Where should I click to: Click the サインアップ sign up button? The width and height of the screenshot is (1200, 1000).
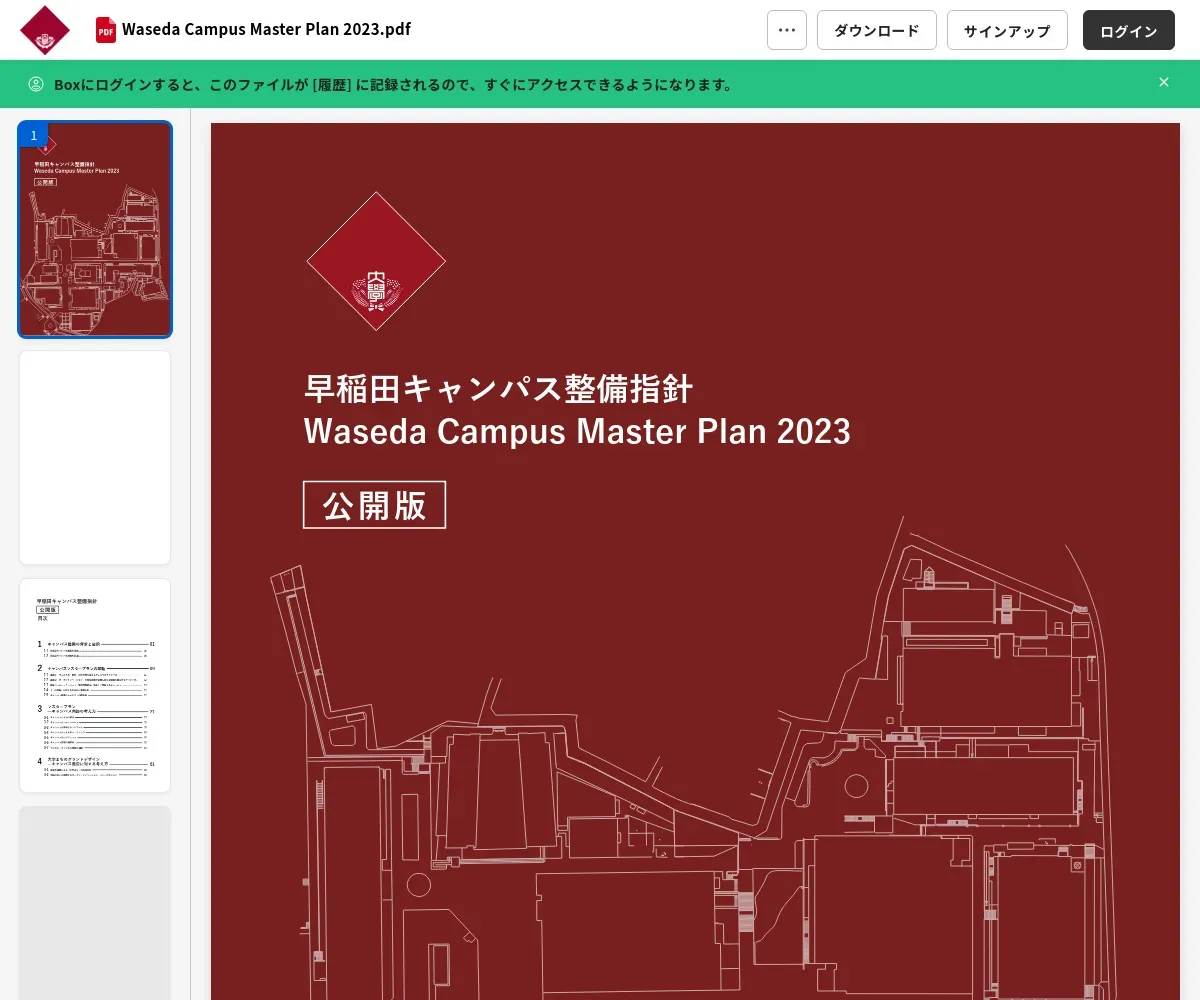point(1007,30)
